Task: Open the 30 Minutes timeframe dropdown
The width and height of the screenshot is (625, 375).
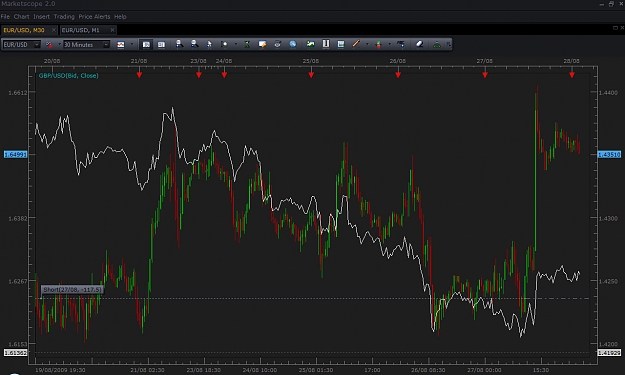Action: pos(106,45)
